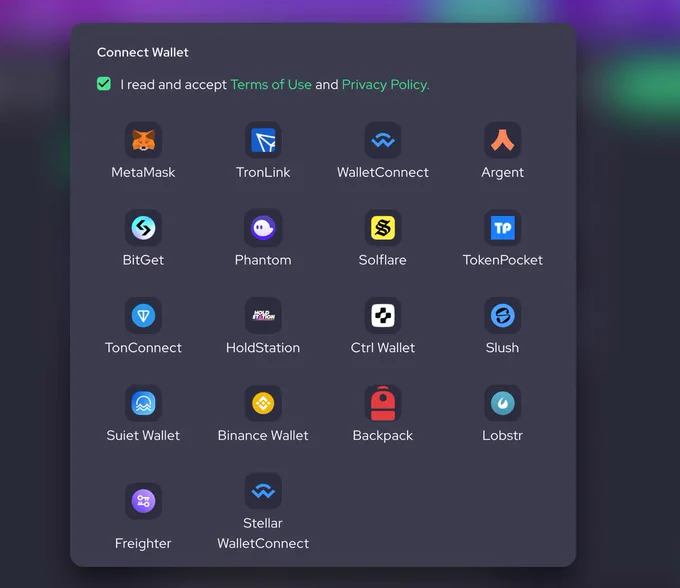
Task: Open WalletConnect via its blue wave icon
Action: coord(383,140)
